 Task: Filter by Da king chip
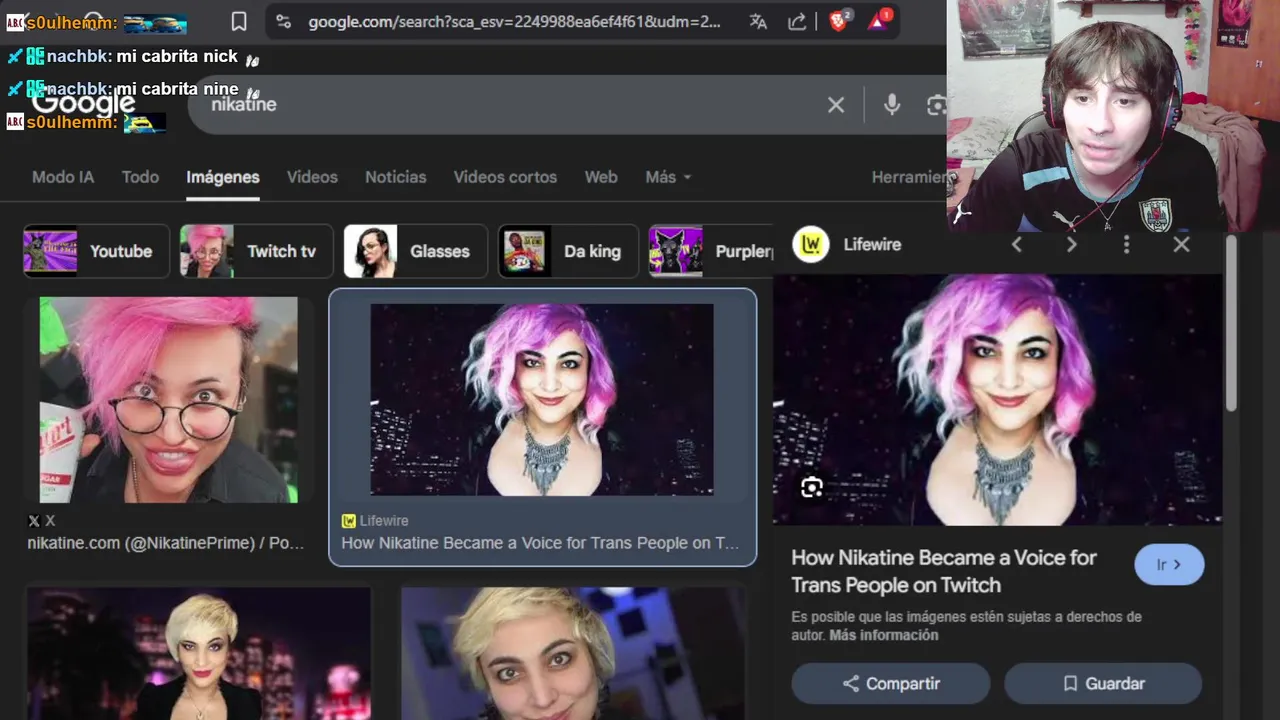(x=568, y=251)
